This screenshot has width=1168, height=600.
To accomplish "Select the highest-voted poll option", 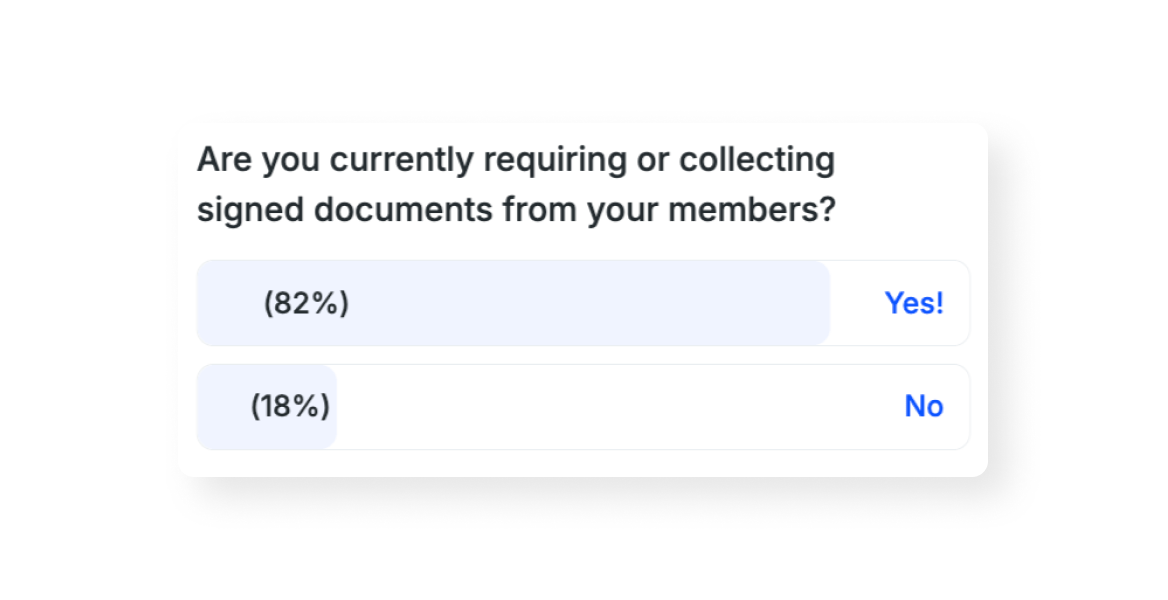I will point(583,303).
